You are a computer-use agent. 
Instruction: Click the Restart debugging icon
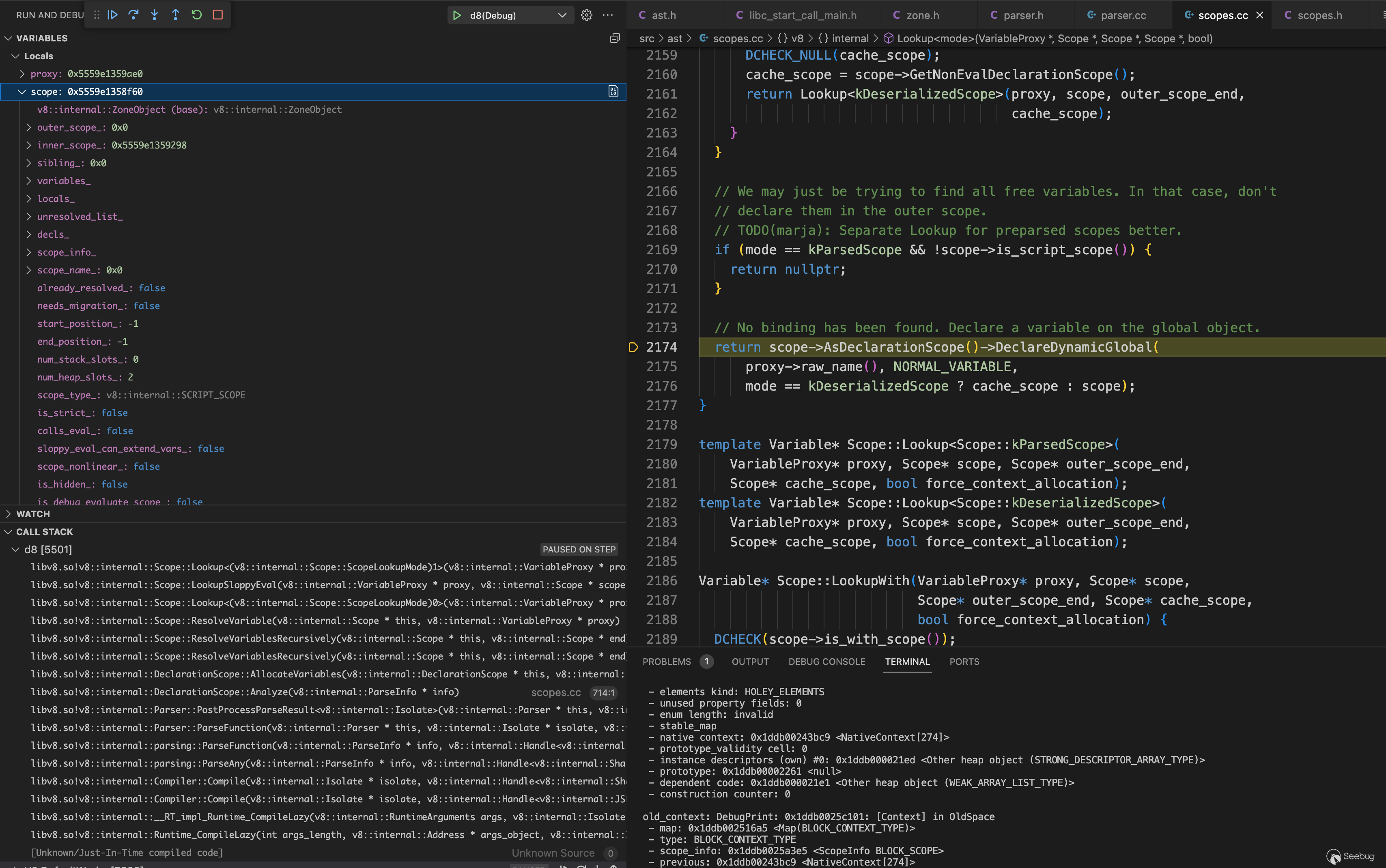tap(196, 15)
